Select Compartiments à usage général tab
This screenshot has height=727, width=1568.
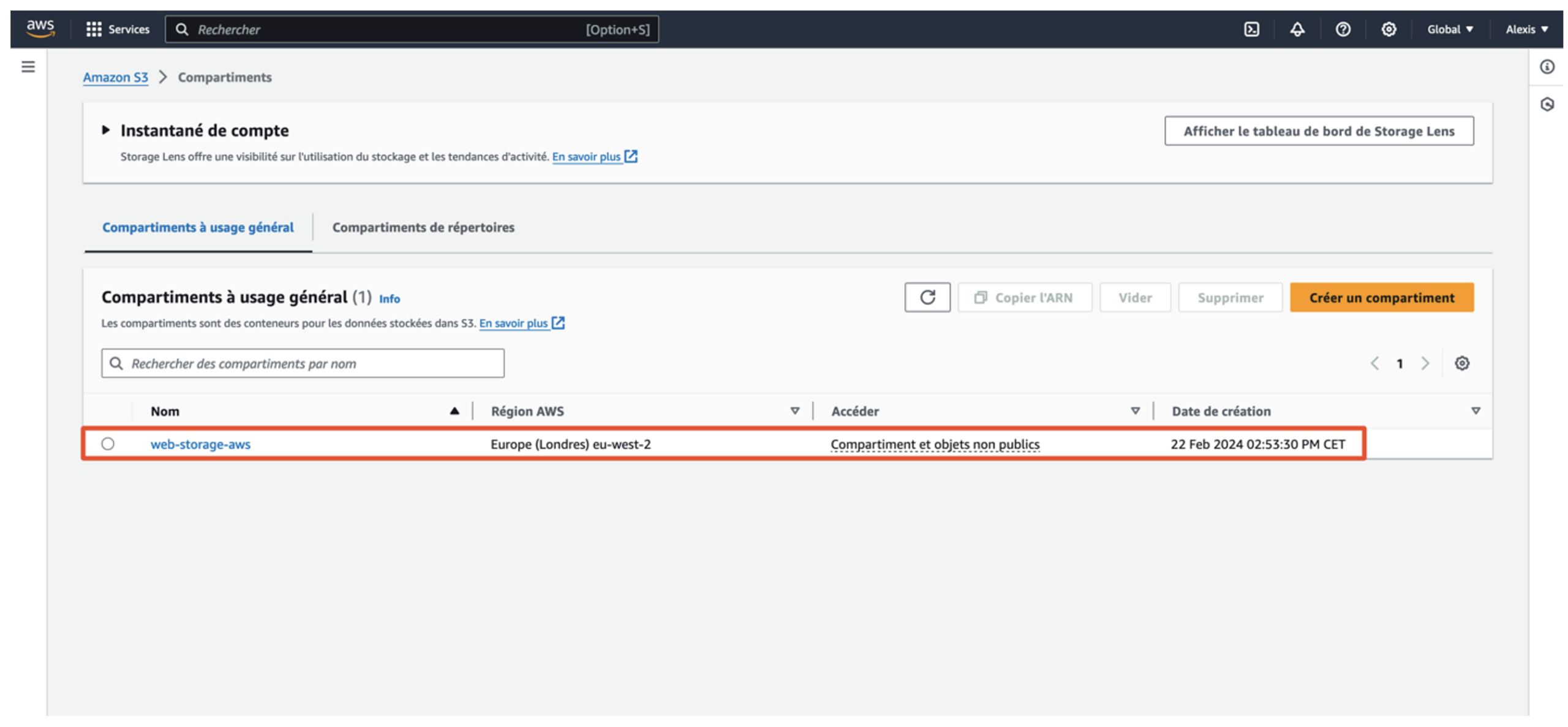(x=198, y=227)
